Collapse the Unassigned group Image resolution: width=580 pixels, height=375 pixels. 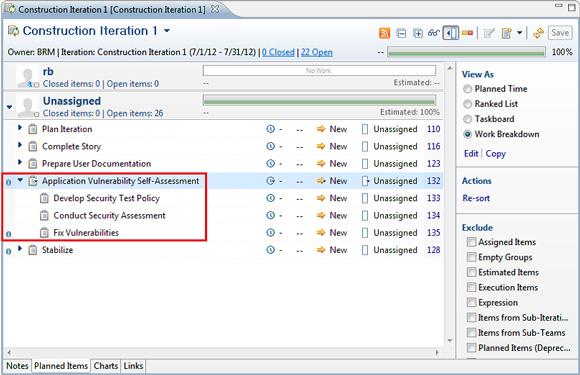[10, 107]
